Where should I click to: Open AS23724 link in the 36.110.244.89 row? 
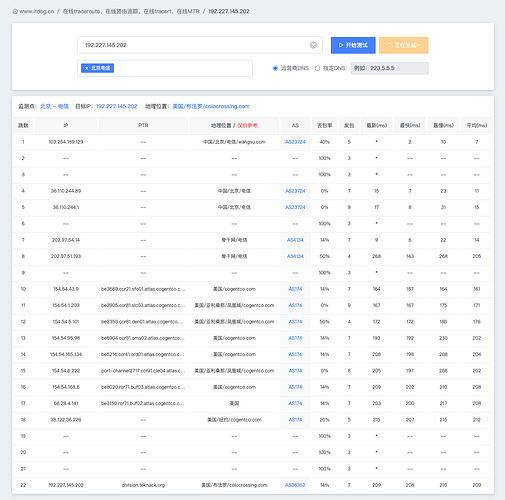pos(295,191)
